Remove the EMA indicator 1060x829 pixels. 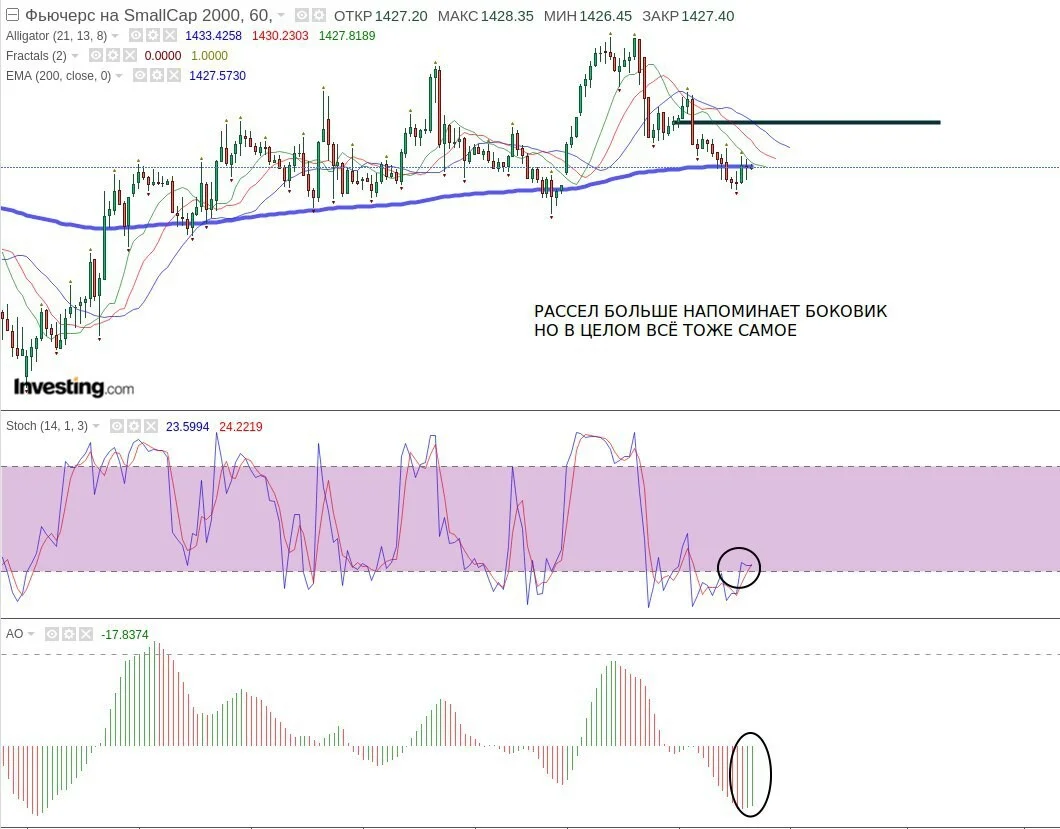[x=174, y=76]
